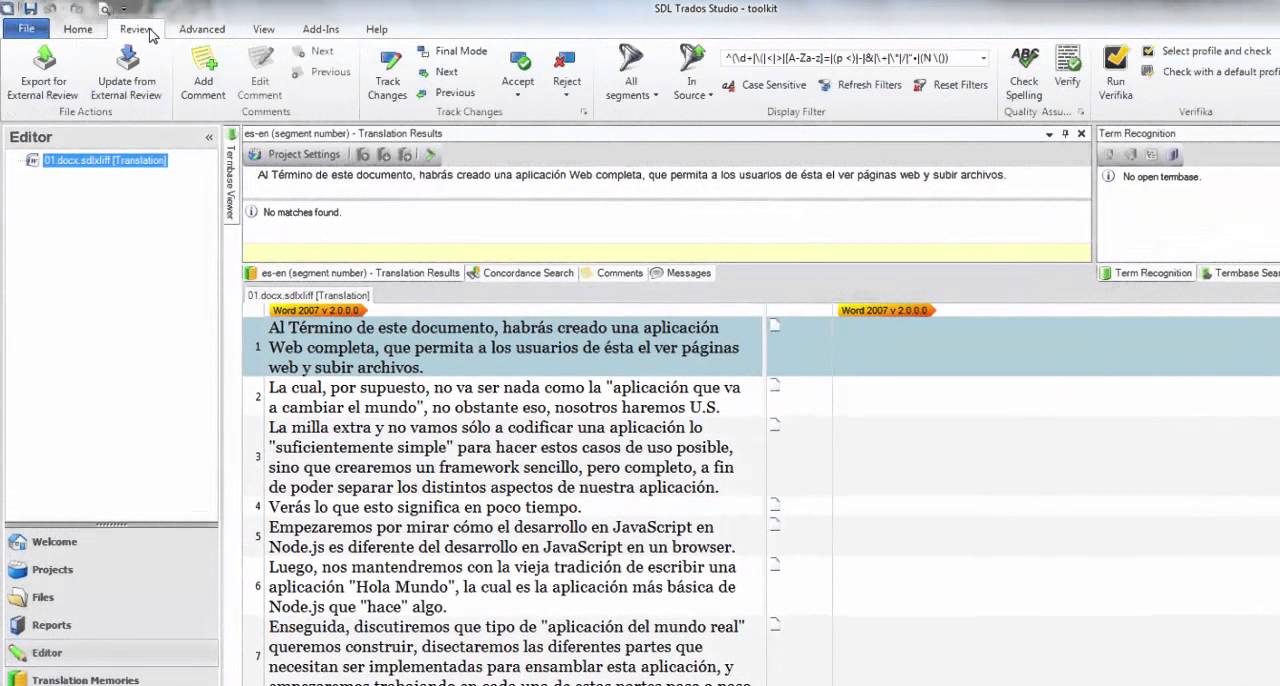Screen dimensions: 1280x686
Task: Select the 01.docx.sdlxliff [Translation] document tab
Action: coord(308,295)
